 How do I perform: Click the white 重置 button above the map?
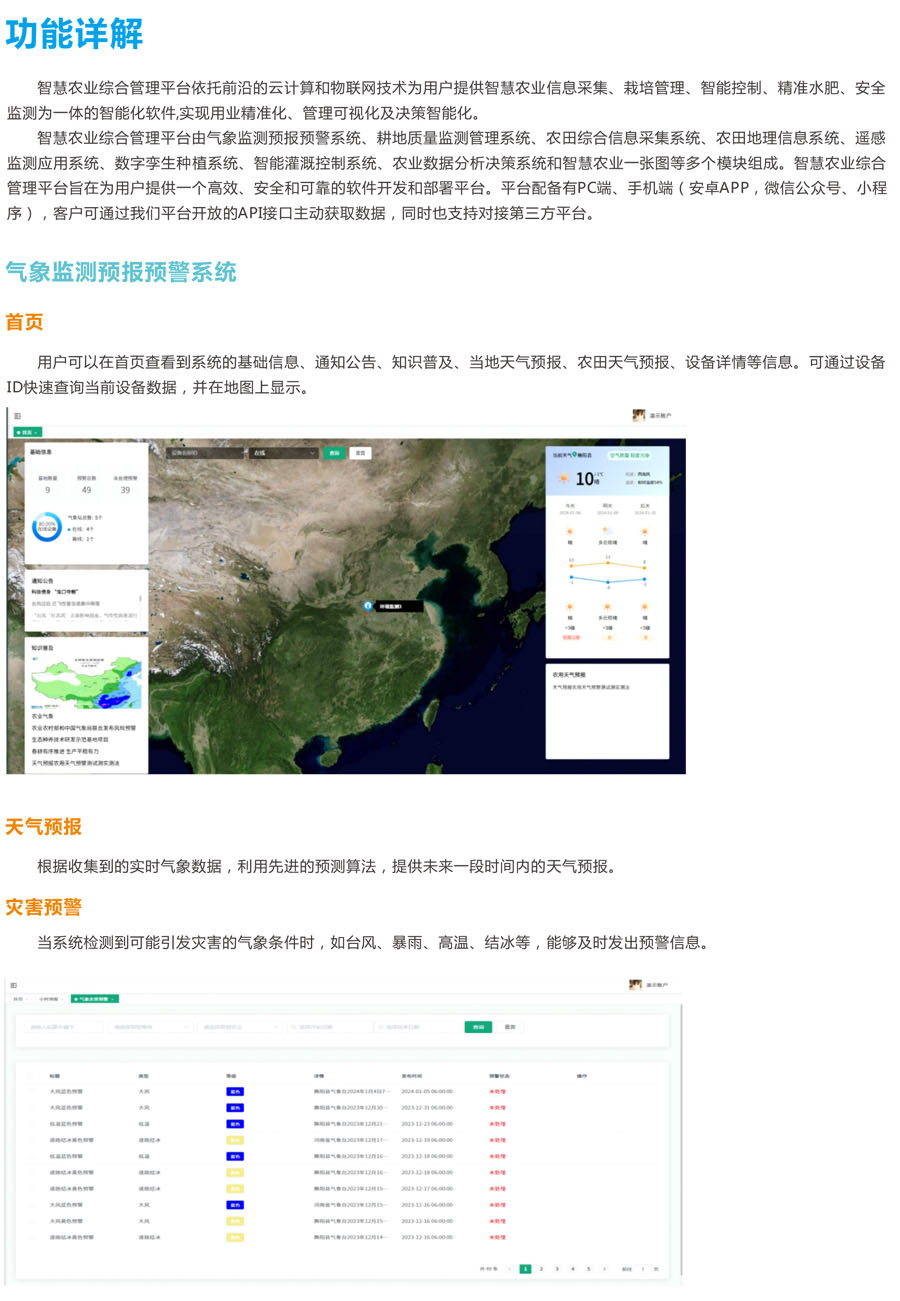coord(360,453)
